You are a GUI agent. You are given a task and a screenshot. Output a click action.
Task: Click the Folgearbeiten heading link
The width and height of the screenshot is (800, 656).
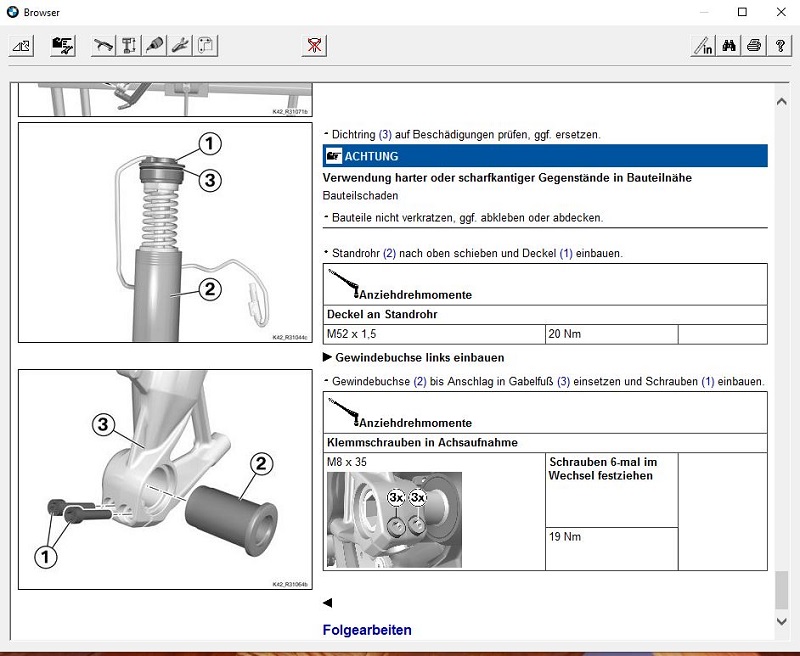366,630
